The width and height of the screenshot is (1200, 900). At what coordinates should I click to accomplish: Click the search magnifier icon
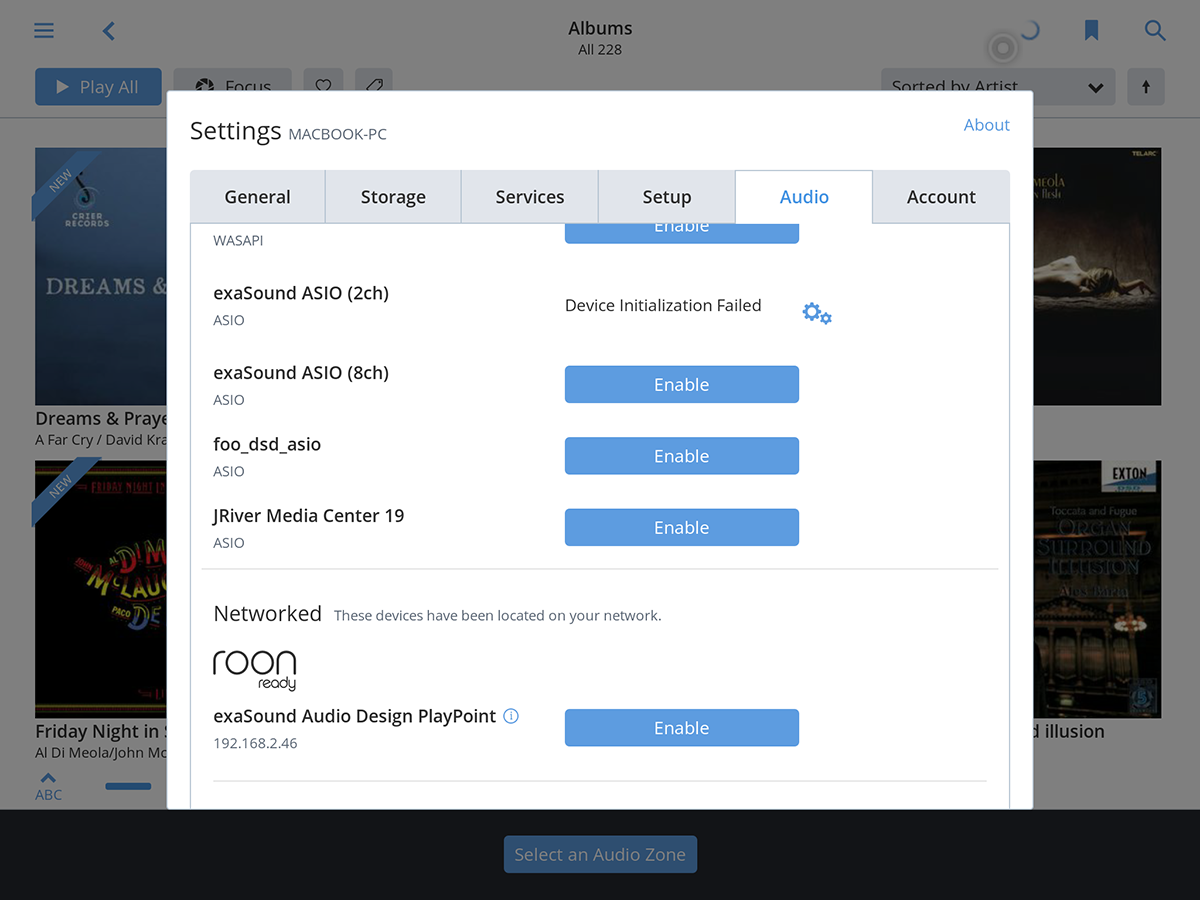pos(1155,31)
